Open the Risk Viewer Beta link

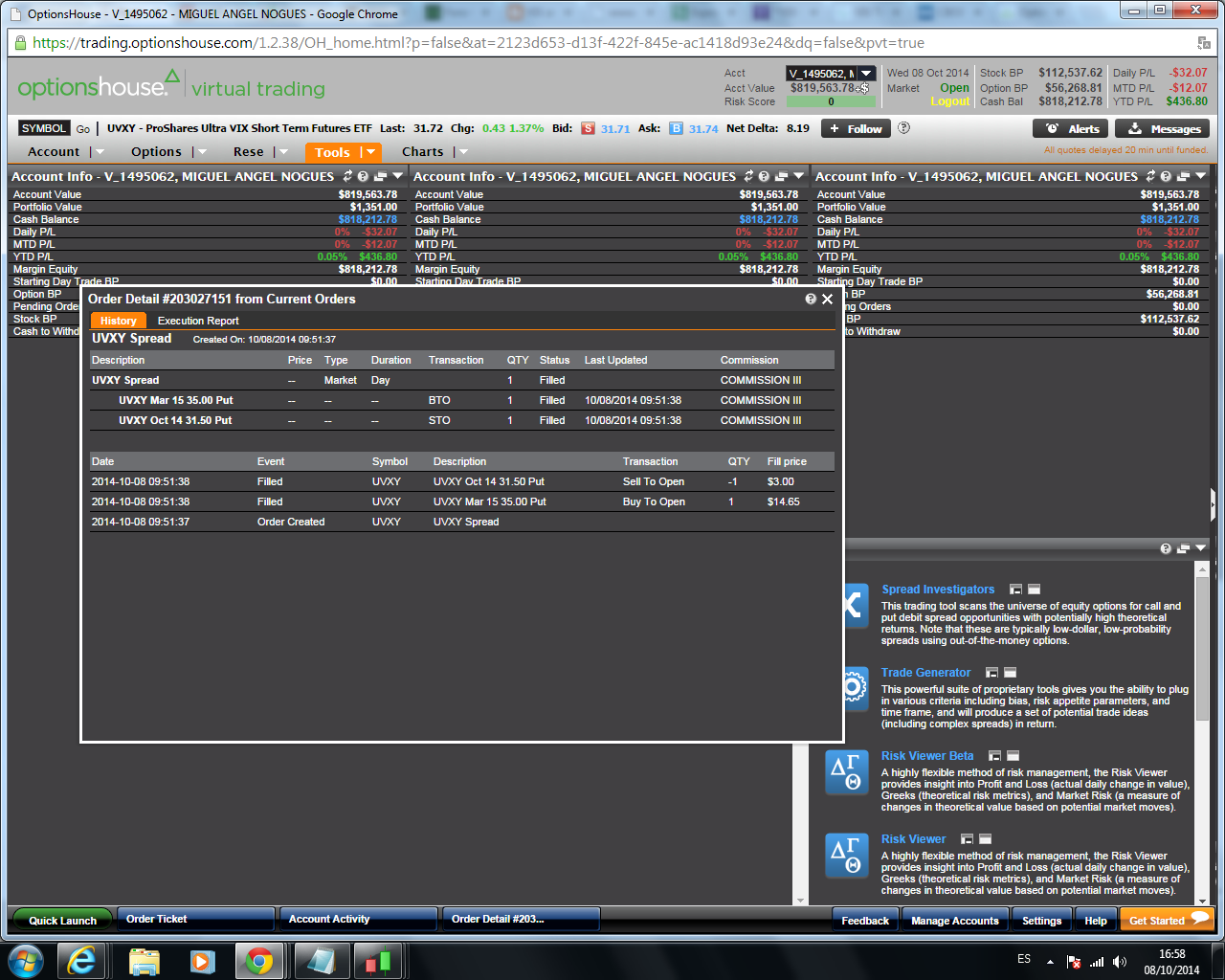click(x=927, y=756)
